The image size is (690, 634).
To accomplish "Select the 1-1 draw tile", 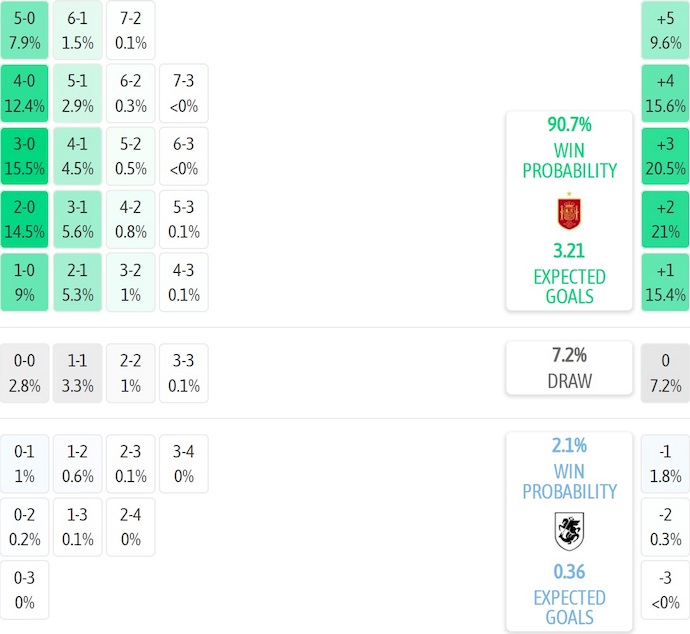I will coord(78,373).
